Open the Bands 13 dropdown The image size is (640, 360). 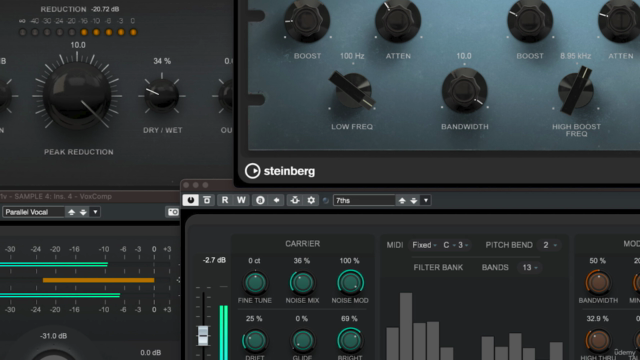[530, 267]
